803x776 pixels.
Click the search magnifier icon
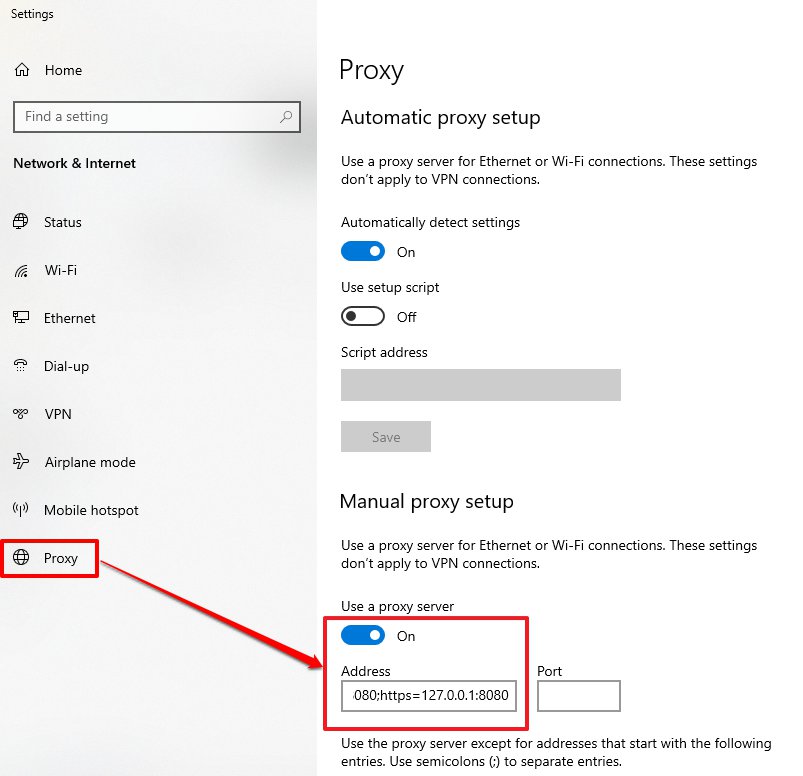pos(286,117)
